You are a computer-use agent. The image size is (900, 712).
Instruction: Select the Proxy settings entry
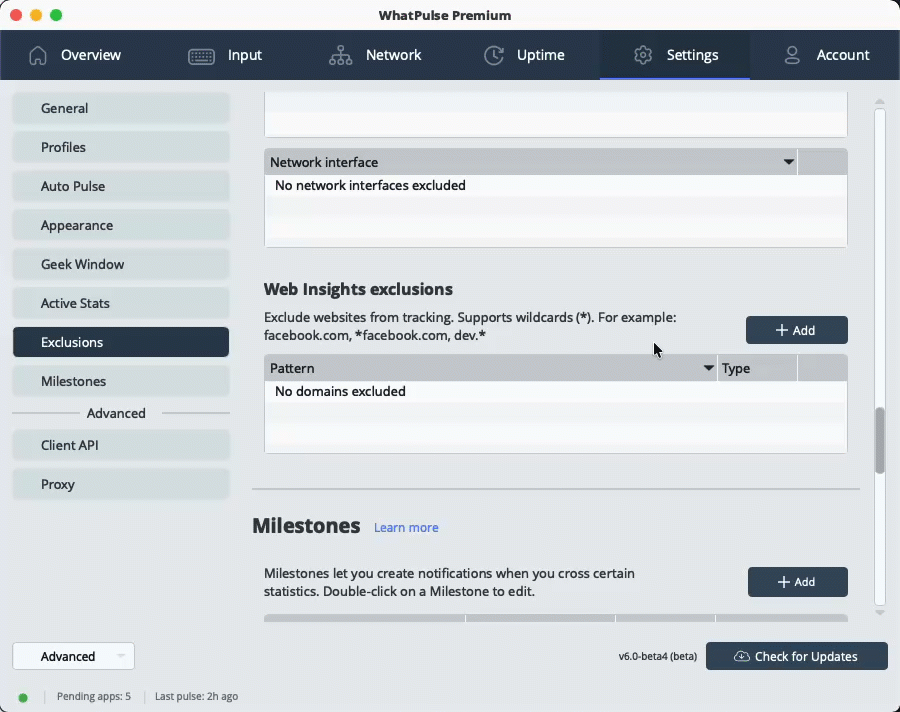click(120, 484)
